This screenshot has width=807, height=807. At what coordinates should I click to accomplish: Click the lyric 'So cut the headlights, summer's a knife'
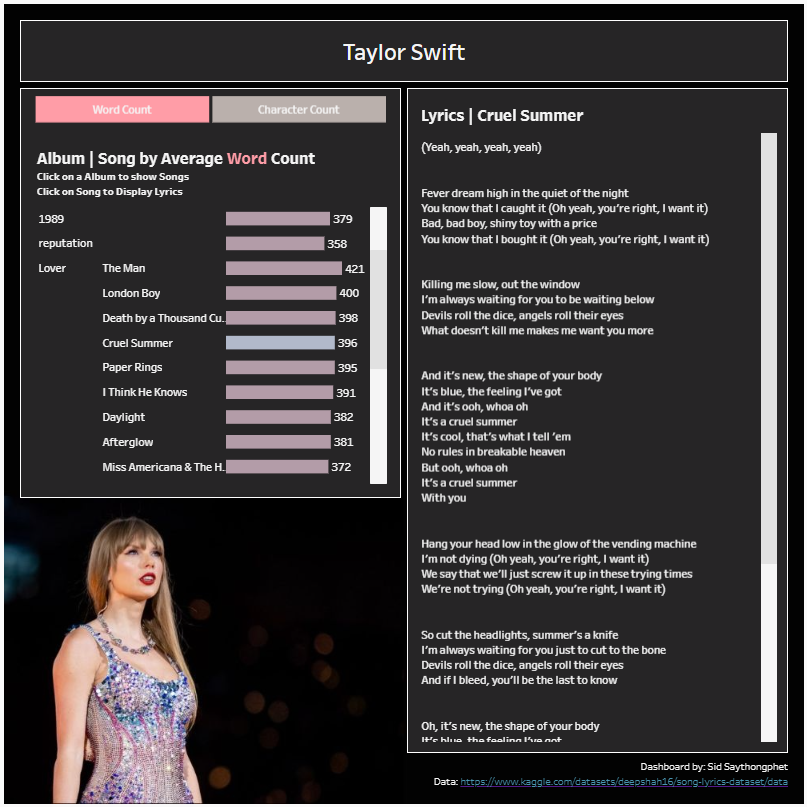tap(520, 635)
